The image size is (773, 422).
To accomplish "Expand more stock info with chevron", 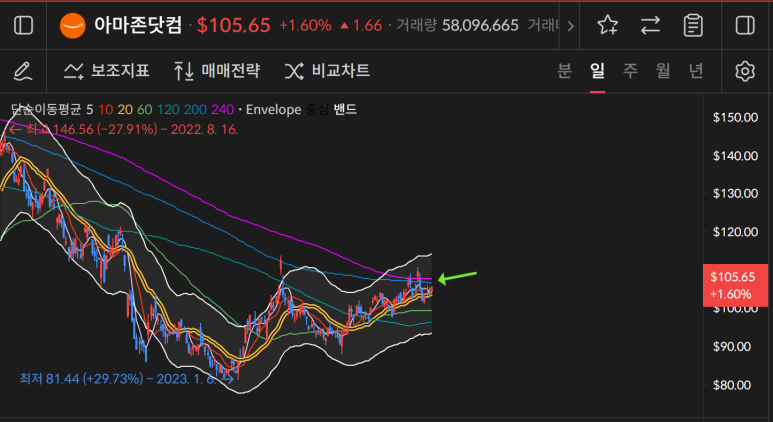I will tap(570, 26).
